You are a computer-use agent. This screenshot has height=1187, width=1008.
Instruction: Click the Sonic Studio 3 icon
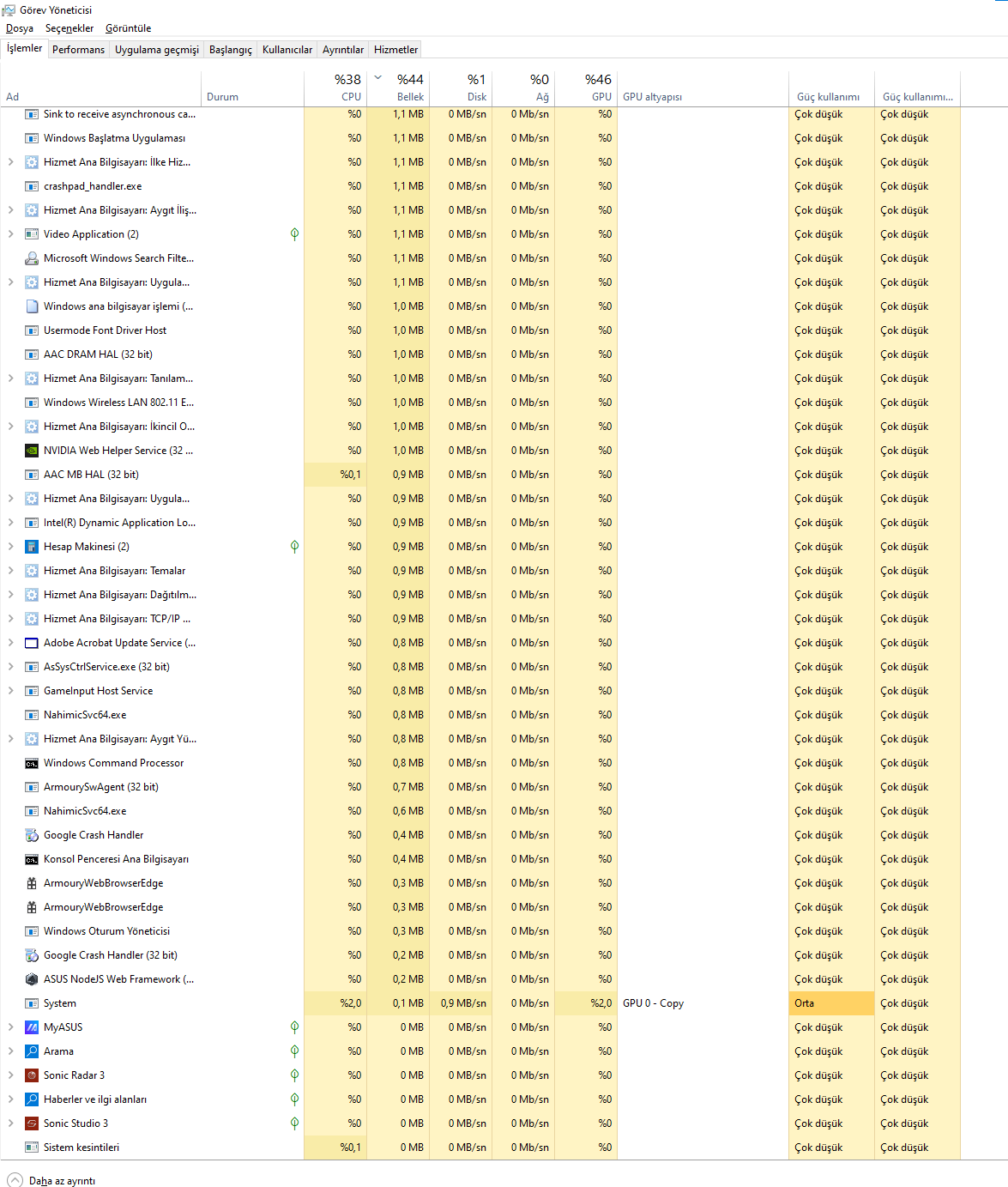click(x=32, y=1123)
